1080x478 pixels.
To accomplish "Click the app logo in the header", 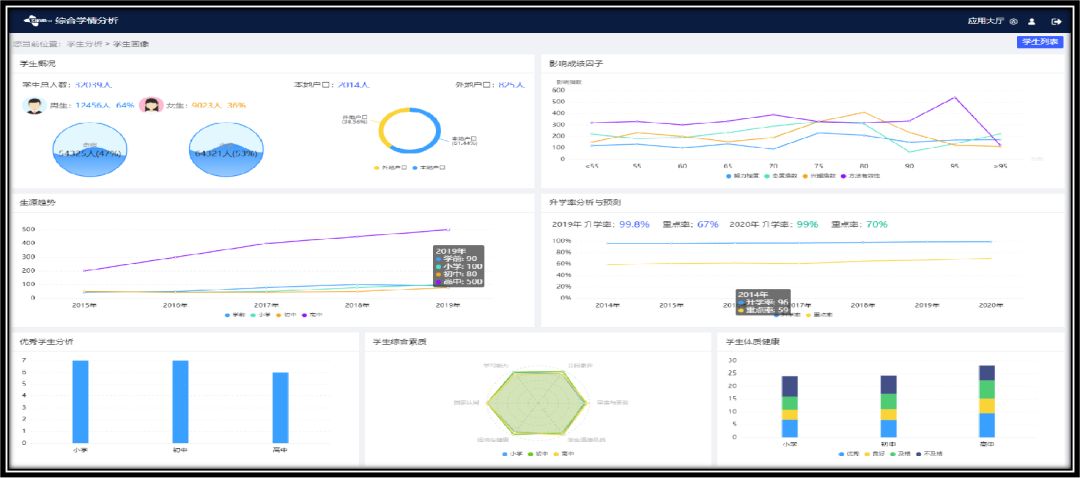I will pyautogui.click(x=37, y=20).
